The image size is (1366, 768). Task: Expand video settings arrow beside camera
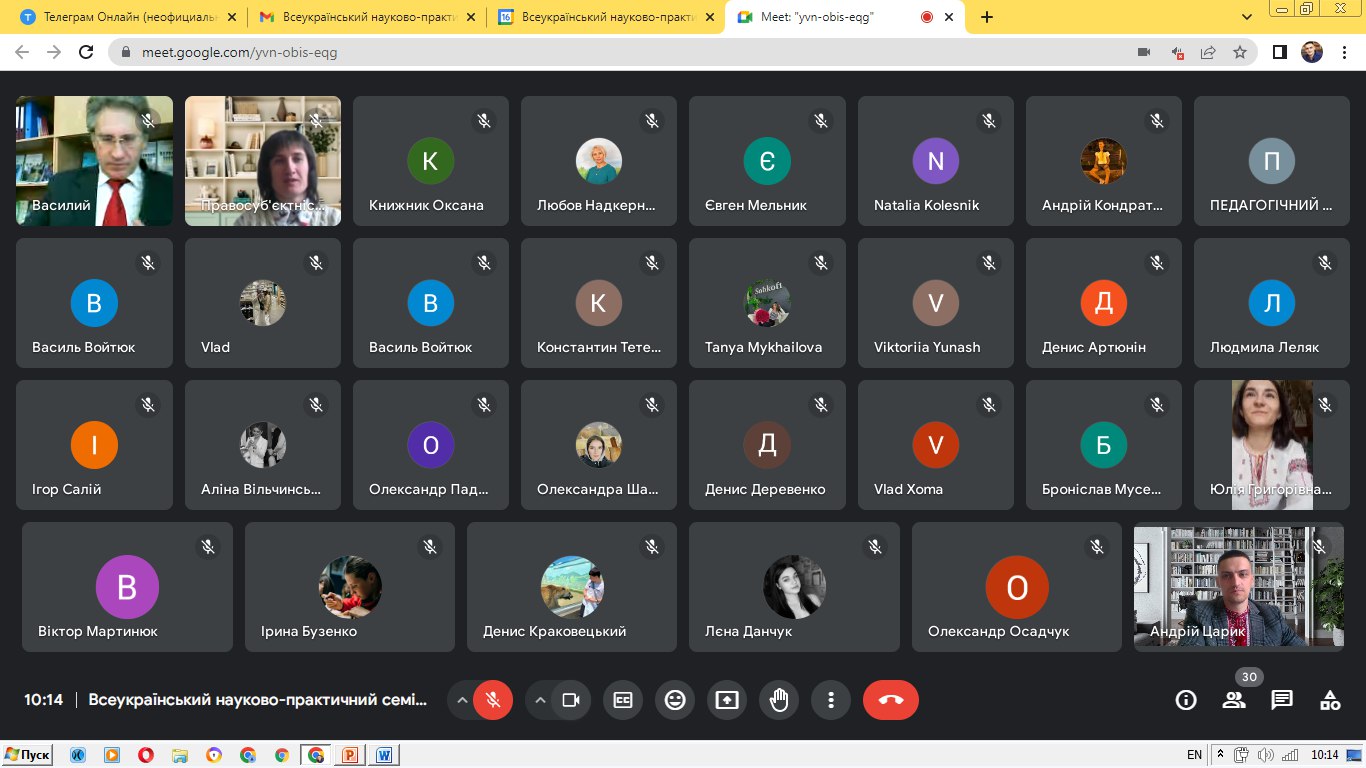click(x=541, y=700)
